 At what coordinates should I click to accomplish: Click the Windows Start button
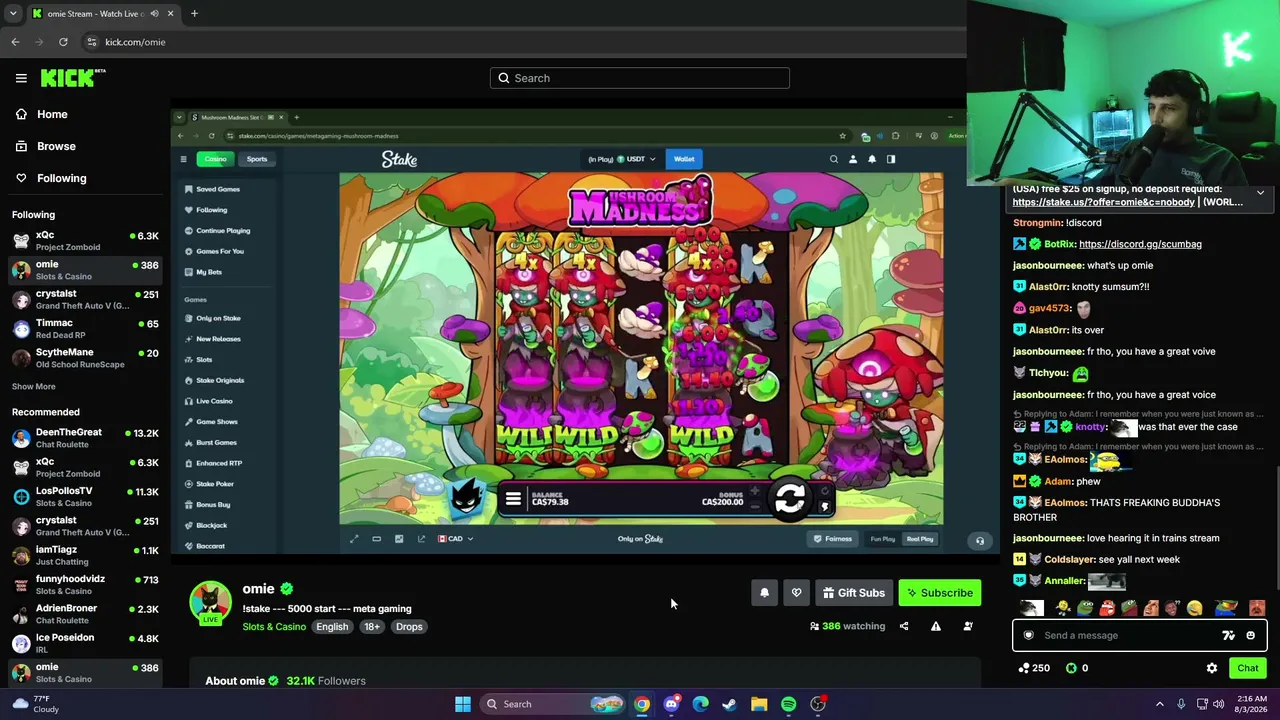click(x=463, y=704)
